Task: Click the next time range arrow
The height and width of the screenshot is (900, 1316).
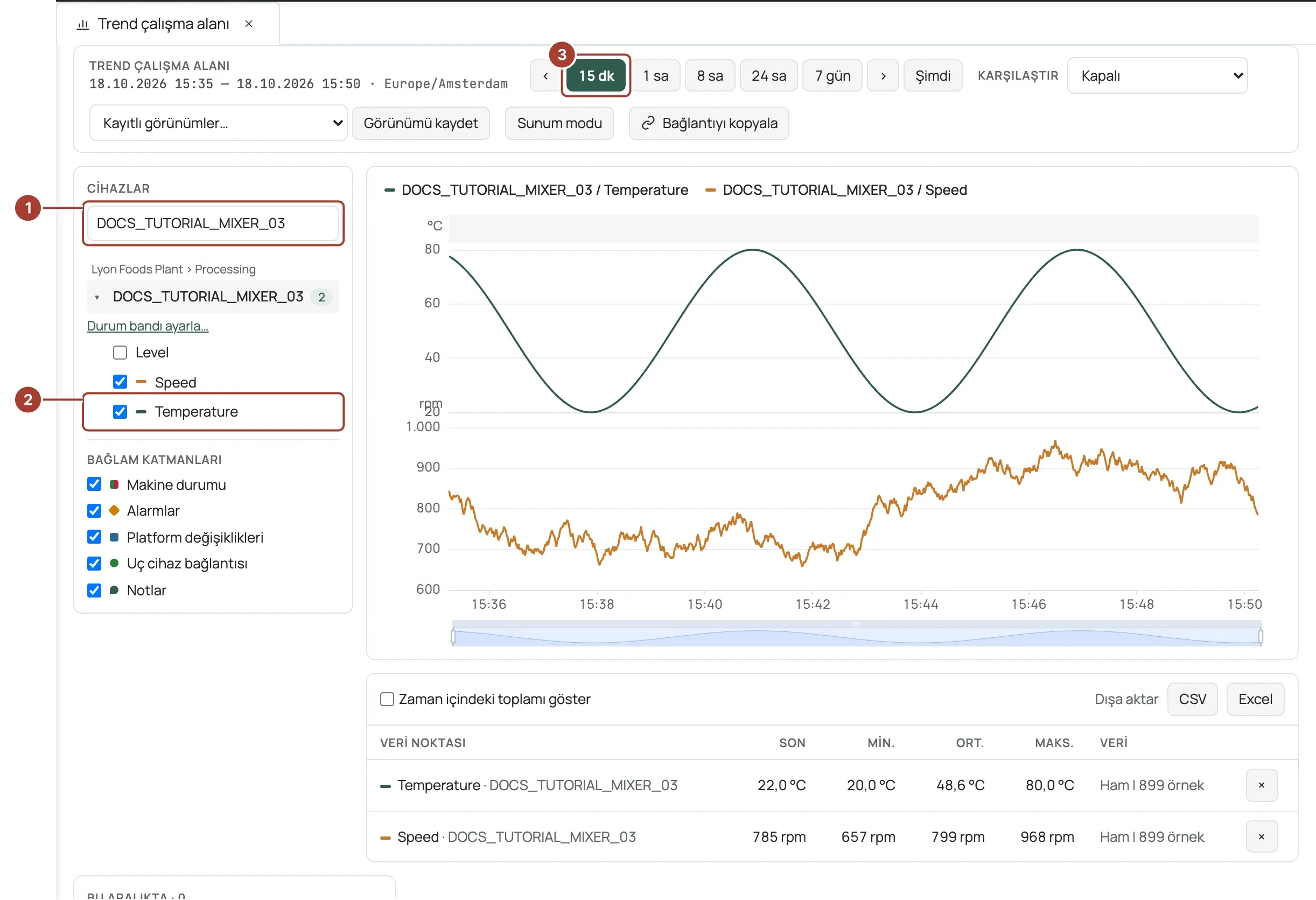Action: pos(884,76)
